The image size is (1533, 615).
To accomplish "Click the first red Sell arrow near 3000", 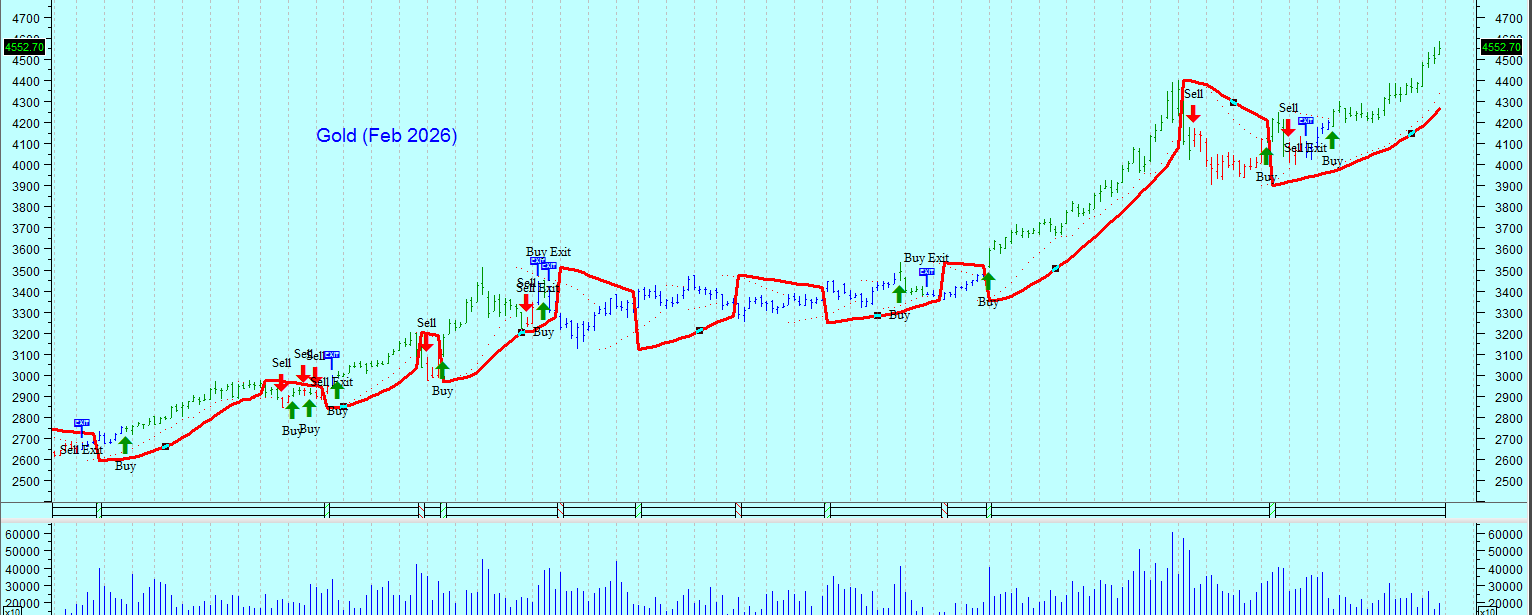I will pyautogui.click(x=281, y=381).
